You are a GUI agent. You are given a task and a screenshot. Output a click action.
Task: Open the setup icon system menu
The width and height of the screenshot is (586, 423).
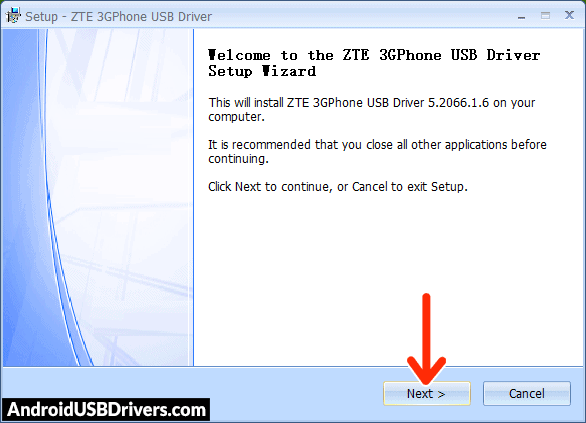(x=13, y=16)
